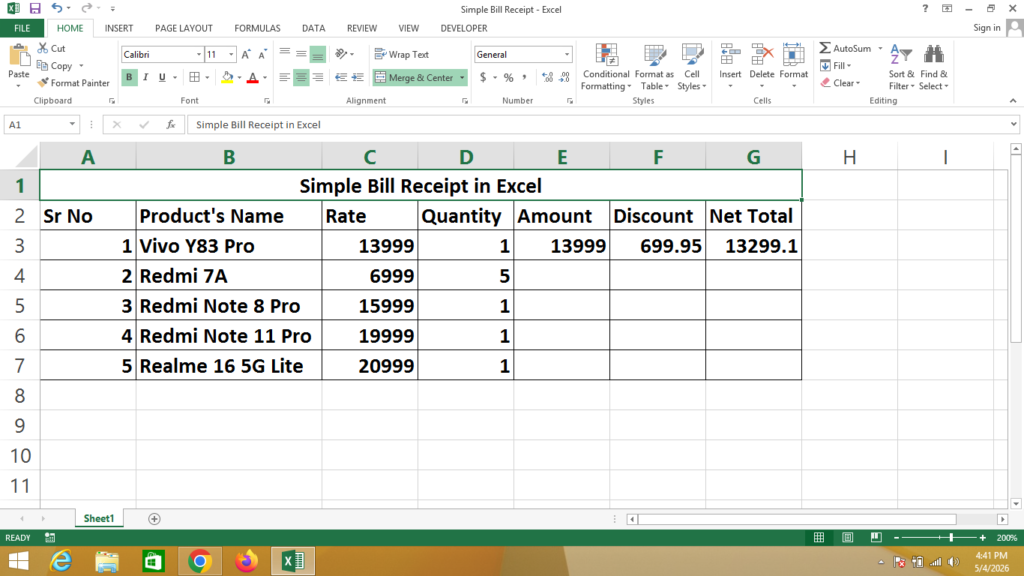Expand the Name Box dropdown
This screenshot has height=576, width=1024.
pyautogui.click(x=72, y=124)
